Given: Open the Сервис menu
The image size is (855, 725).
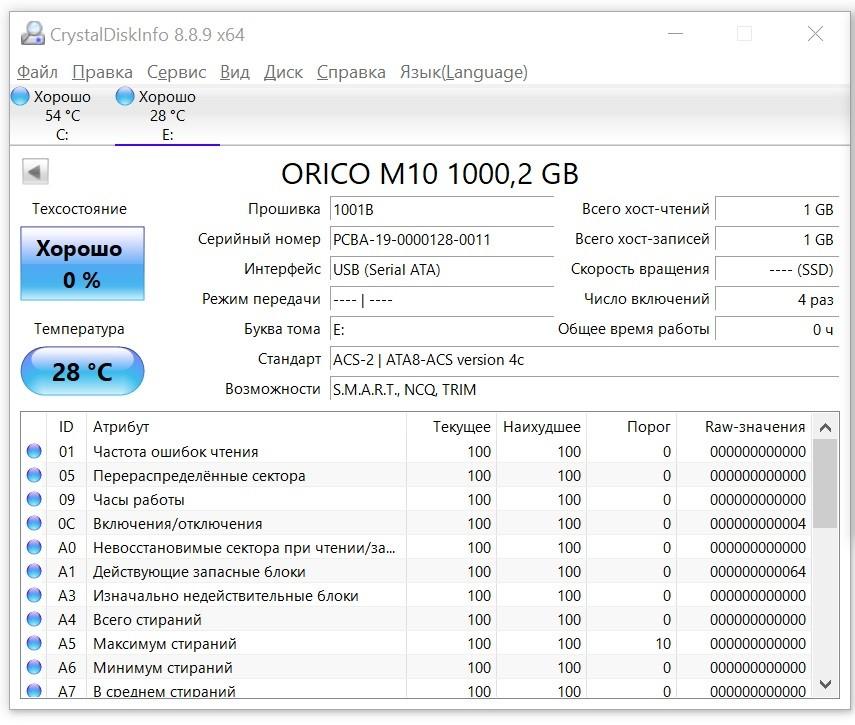Looking at the screenshot, I should [x=176, y=72].
